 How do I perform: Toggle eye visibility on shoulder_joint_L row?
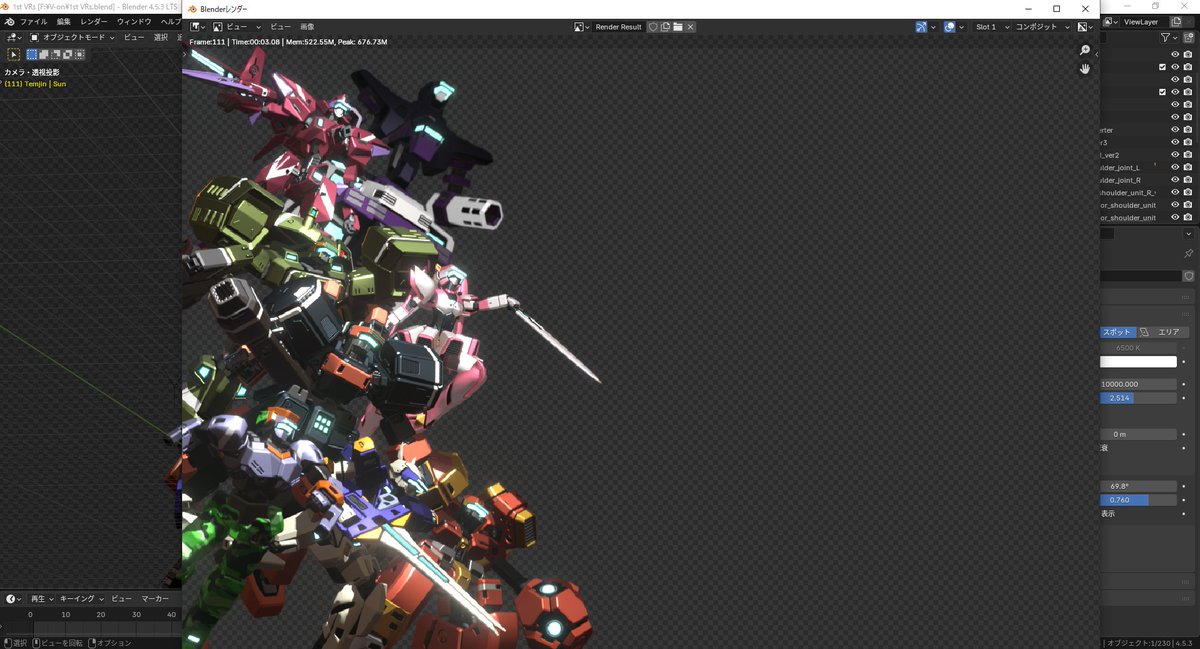click(x=1175, y=167)
